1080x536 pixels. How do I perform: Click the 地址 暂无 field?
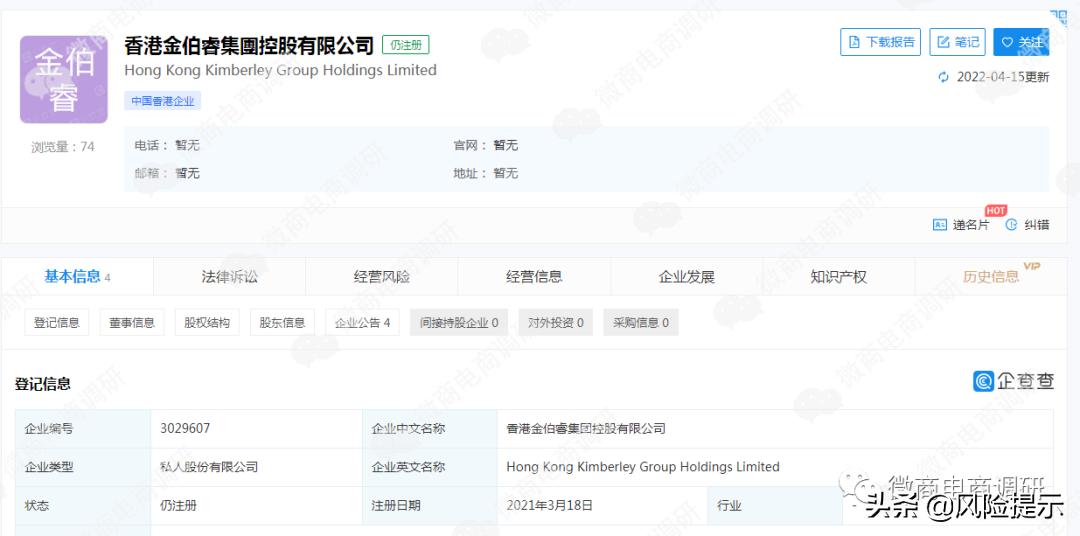[486, 174]
